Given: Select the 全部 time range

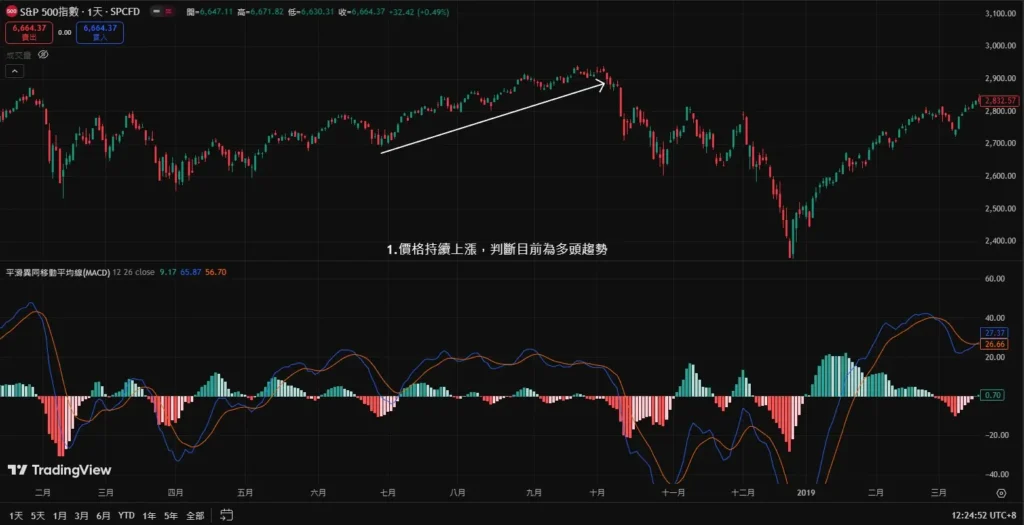Looking at the screenshot, I should point(195,515).
